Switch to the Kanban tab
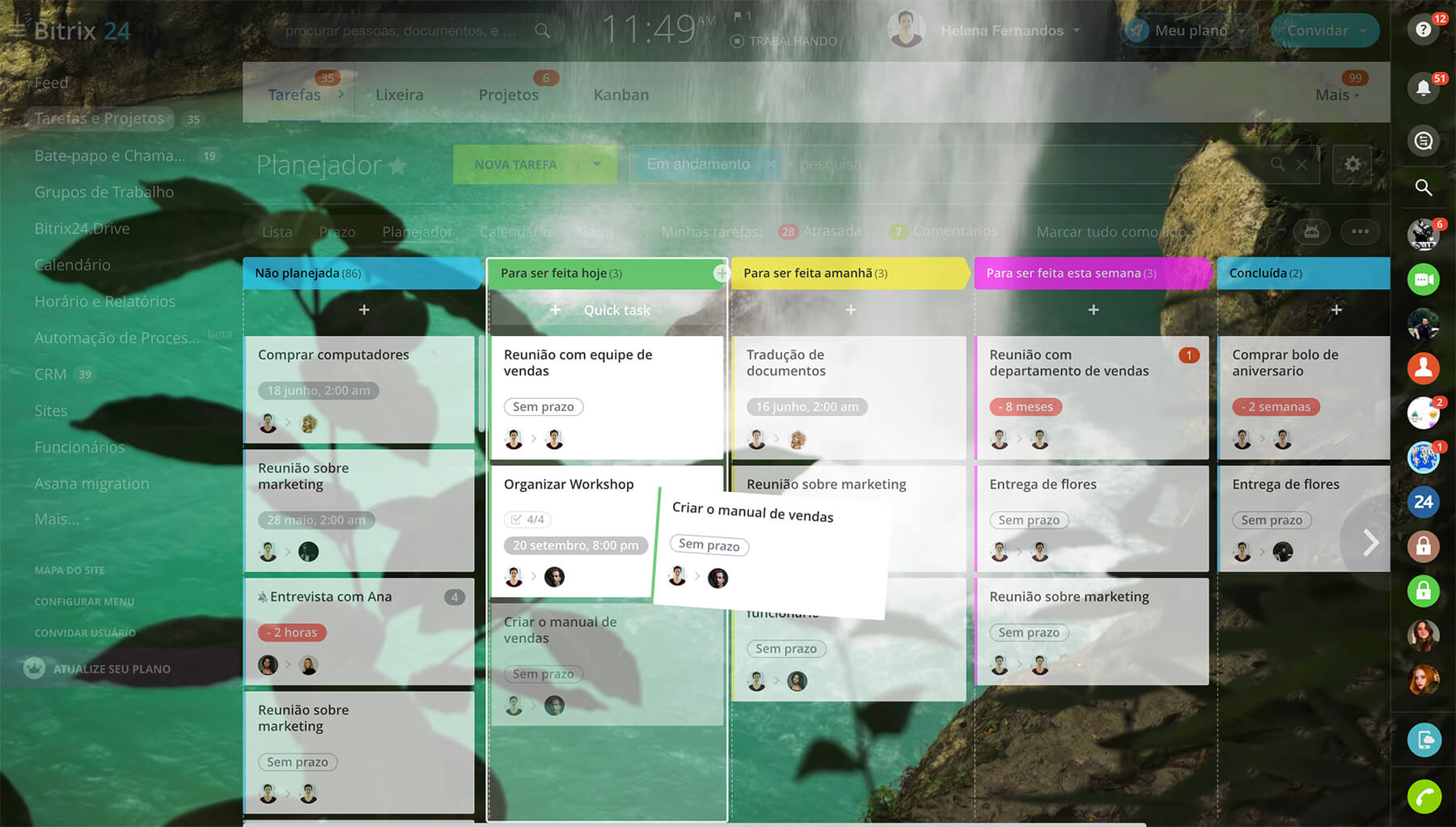The image size is (1456, 827). click(x=620, y=95)
